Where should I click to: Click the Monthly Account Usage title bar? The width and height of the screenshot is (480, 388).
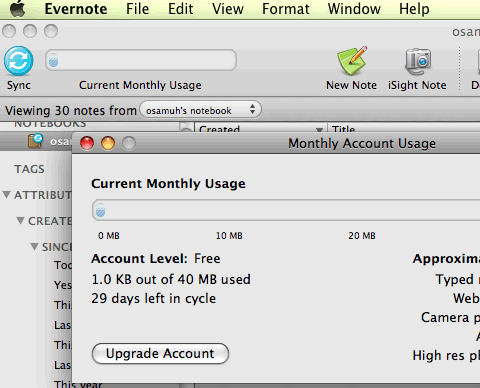(x=276, y=143)
